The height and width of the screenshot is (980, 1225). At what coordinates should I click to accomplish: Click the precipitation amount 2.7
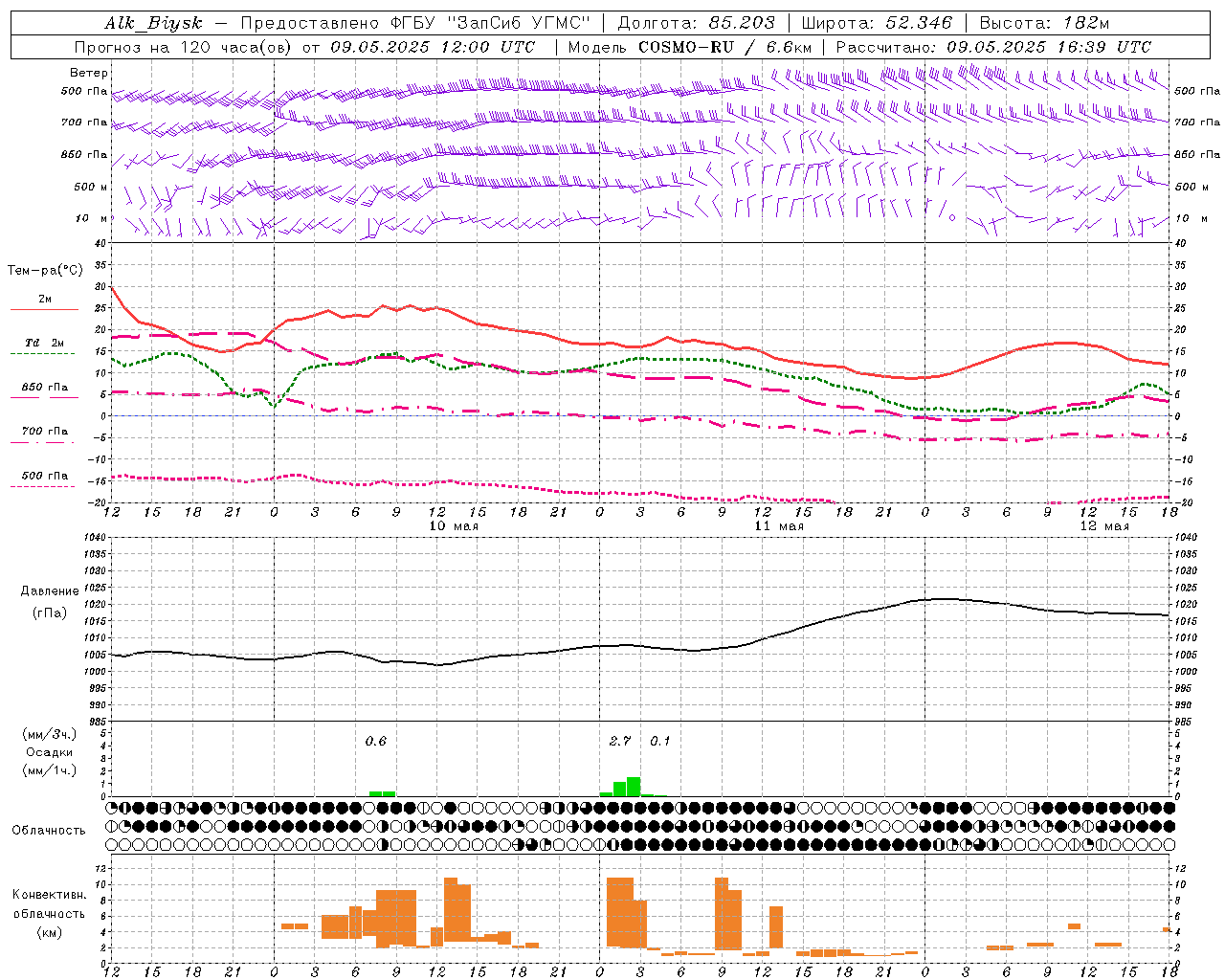click(620, 741)
